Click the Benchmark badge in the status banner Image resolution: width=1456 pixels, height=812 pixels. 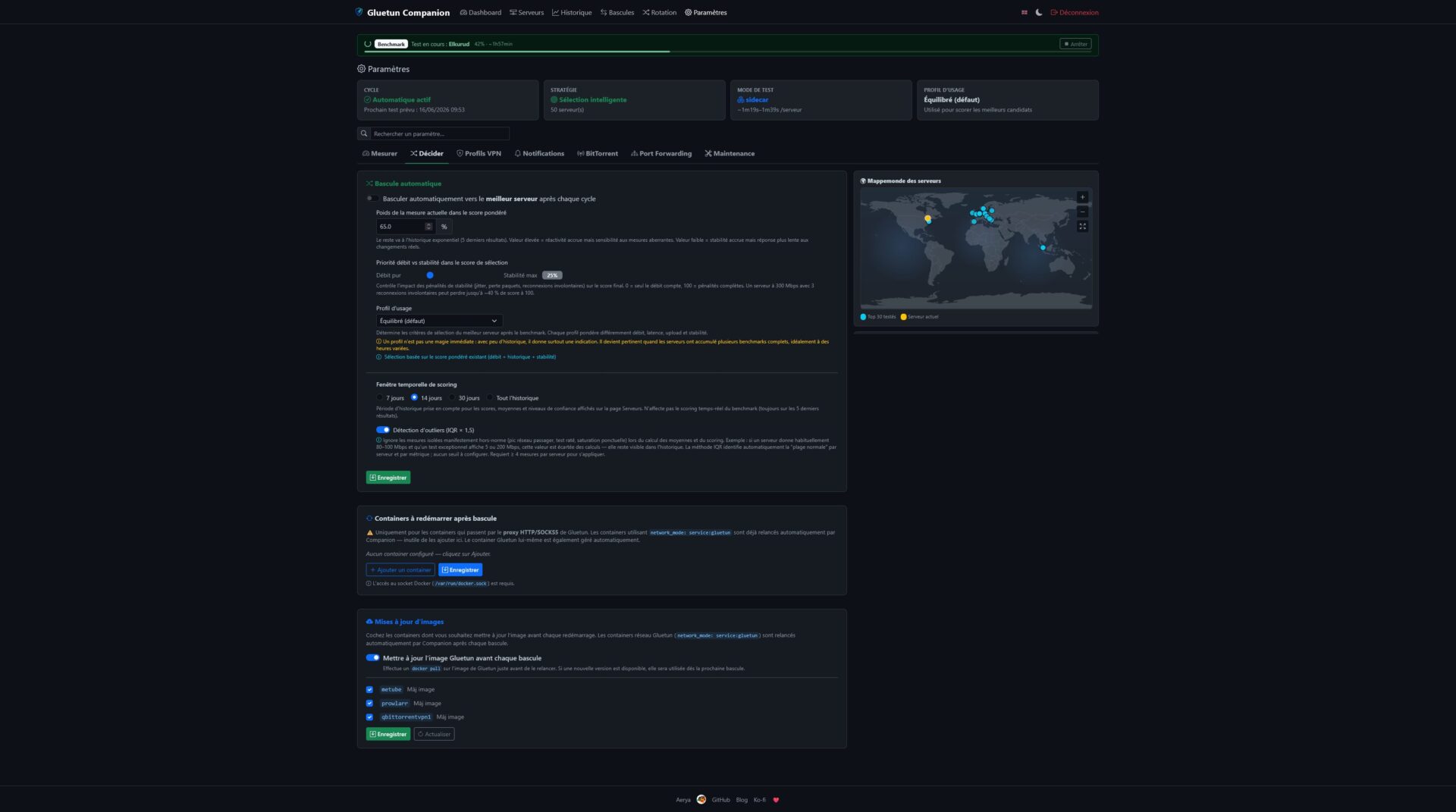[x=391, y=44]
